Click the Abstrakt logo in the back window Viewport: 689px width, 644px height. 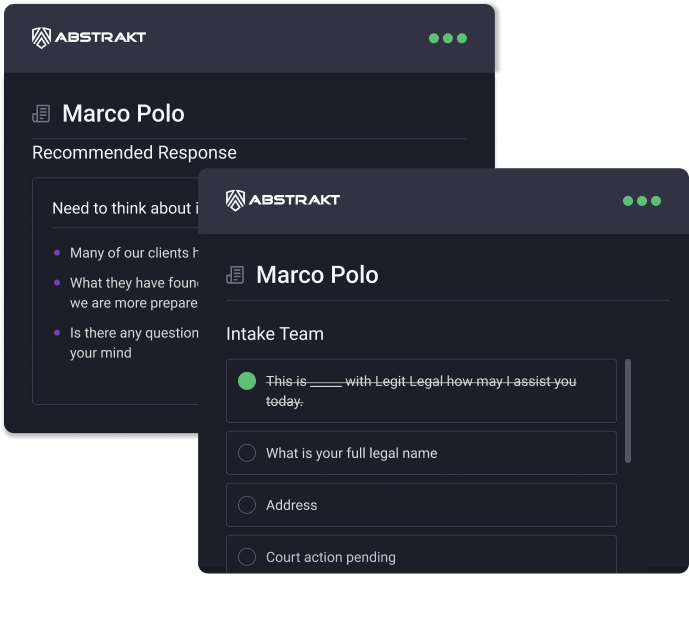[89, 38]
